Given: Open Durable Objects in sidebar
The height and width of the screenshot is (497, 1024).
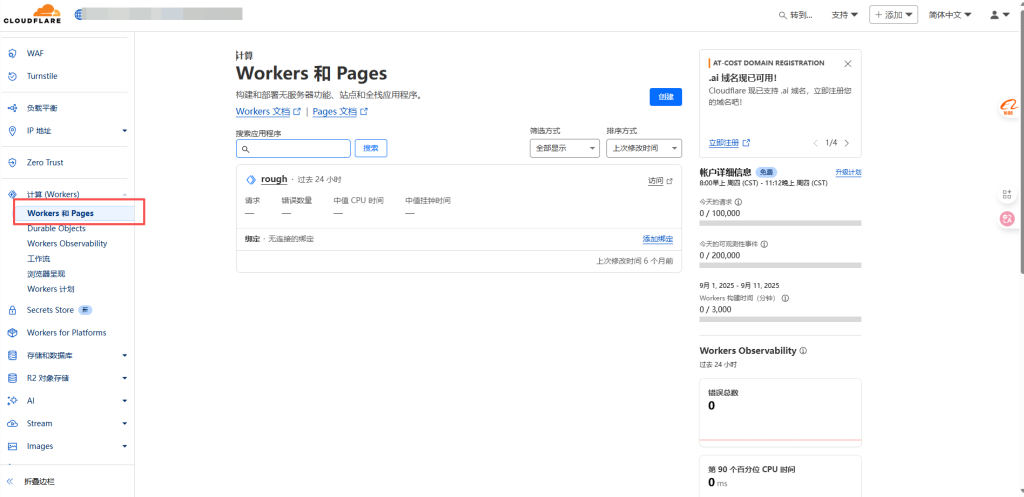Looking at the screenshot, I should point(56,229).
